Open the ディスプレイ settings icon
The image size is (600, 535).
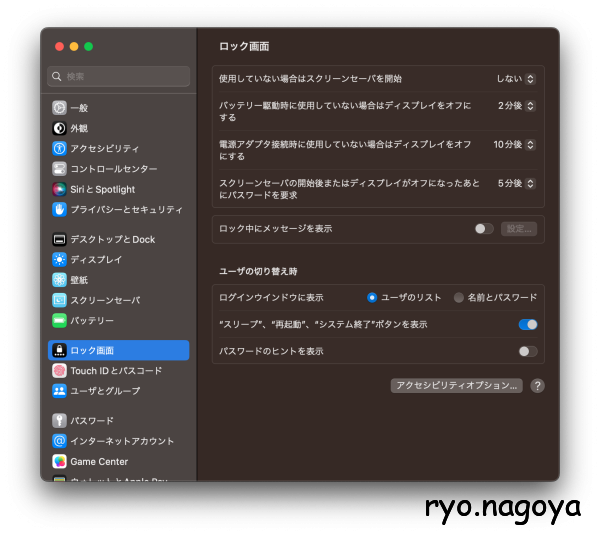[x=60, y=259]
